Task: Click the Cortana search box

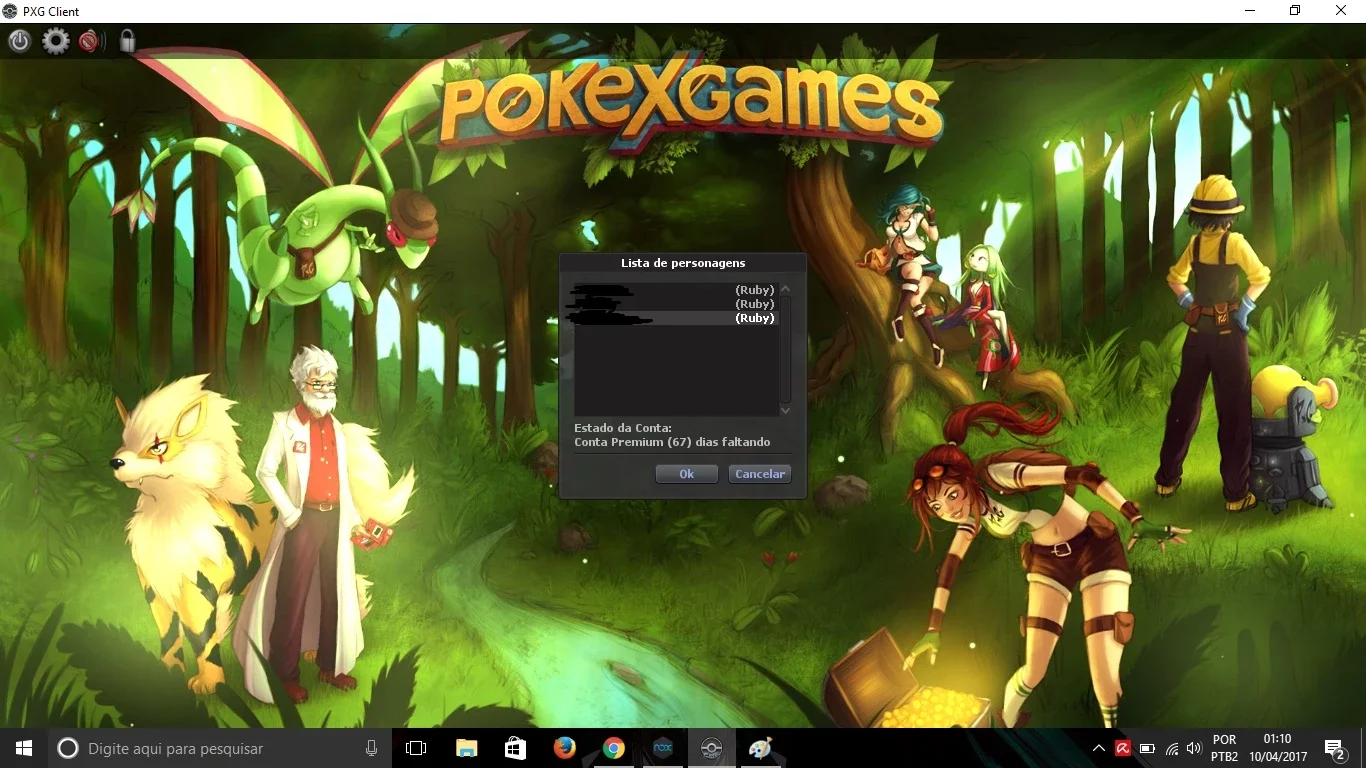Action: click(x=220, y=748)
